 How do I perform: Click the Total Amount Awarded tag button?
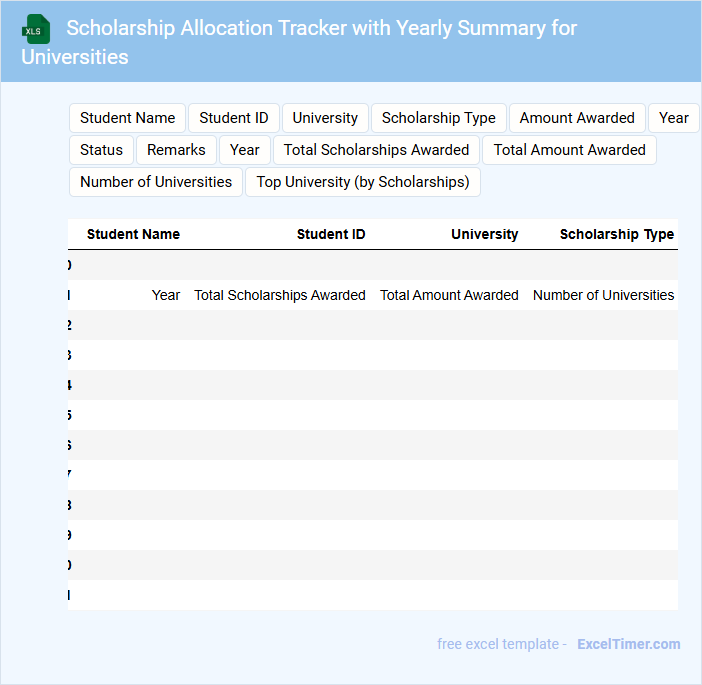tap(569, 150)
